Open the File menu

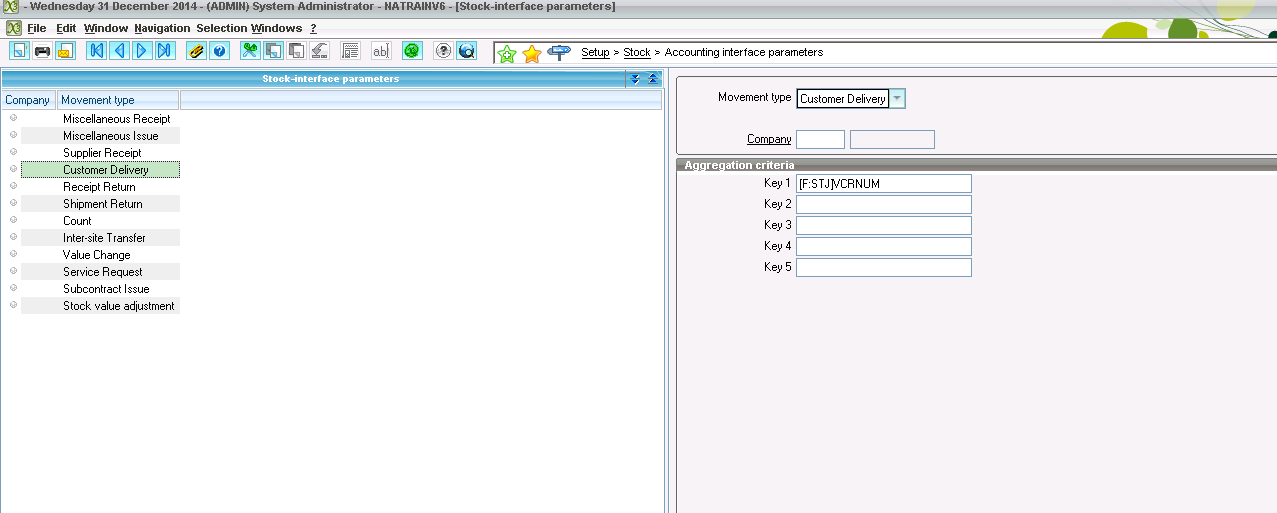pyautogui.click(x=36, y=28)
